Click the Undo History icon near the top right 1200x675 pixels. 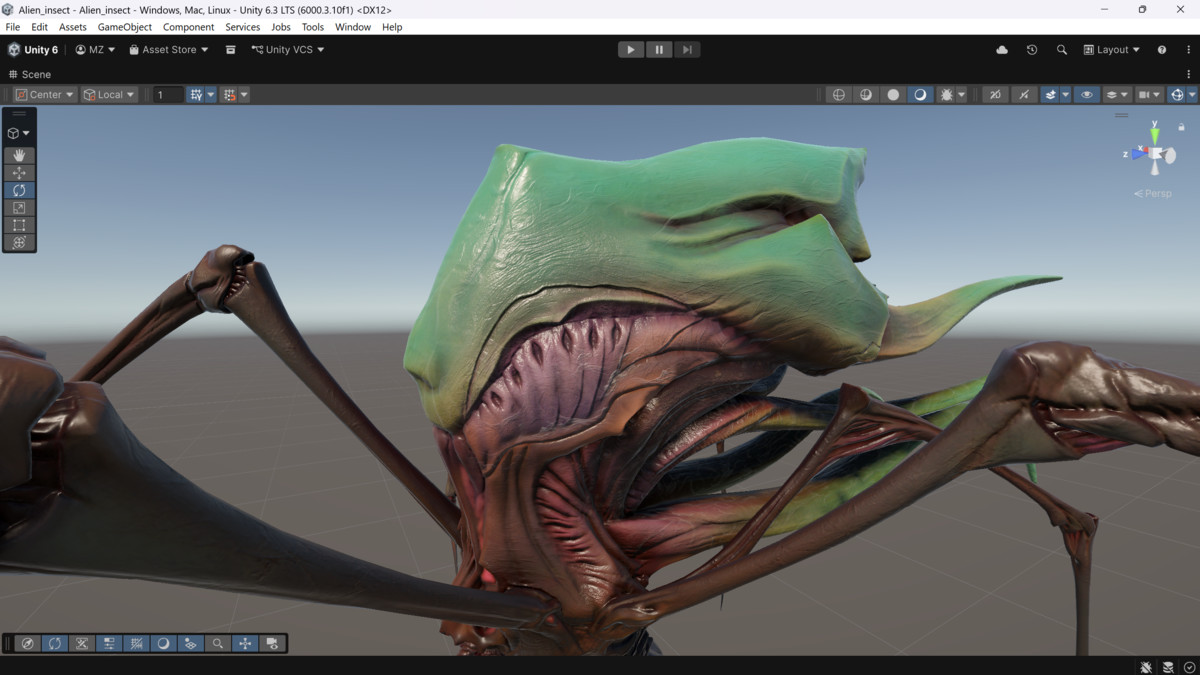(1031, 49)
